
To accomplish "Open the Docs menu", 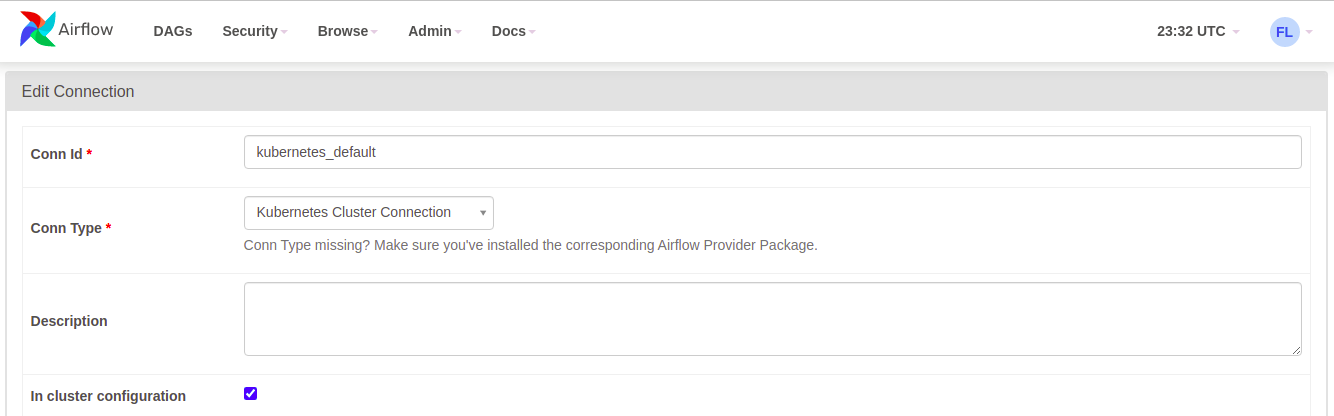I will (514, 31).
